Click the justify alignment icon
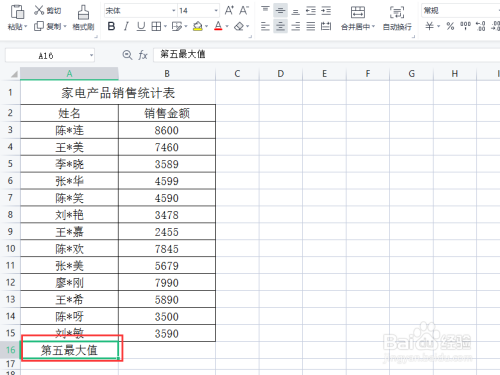500x375 pixels. pos(311,26)
